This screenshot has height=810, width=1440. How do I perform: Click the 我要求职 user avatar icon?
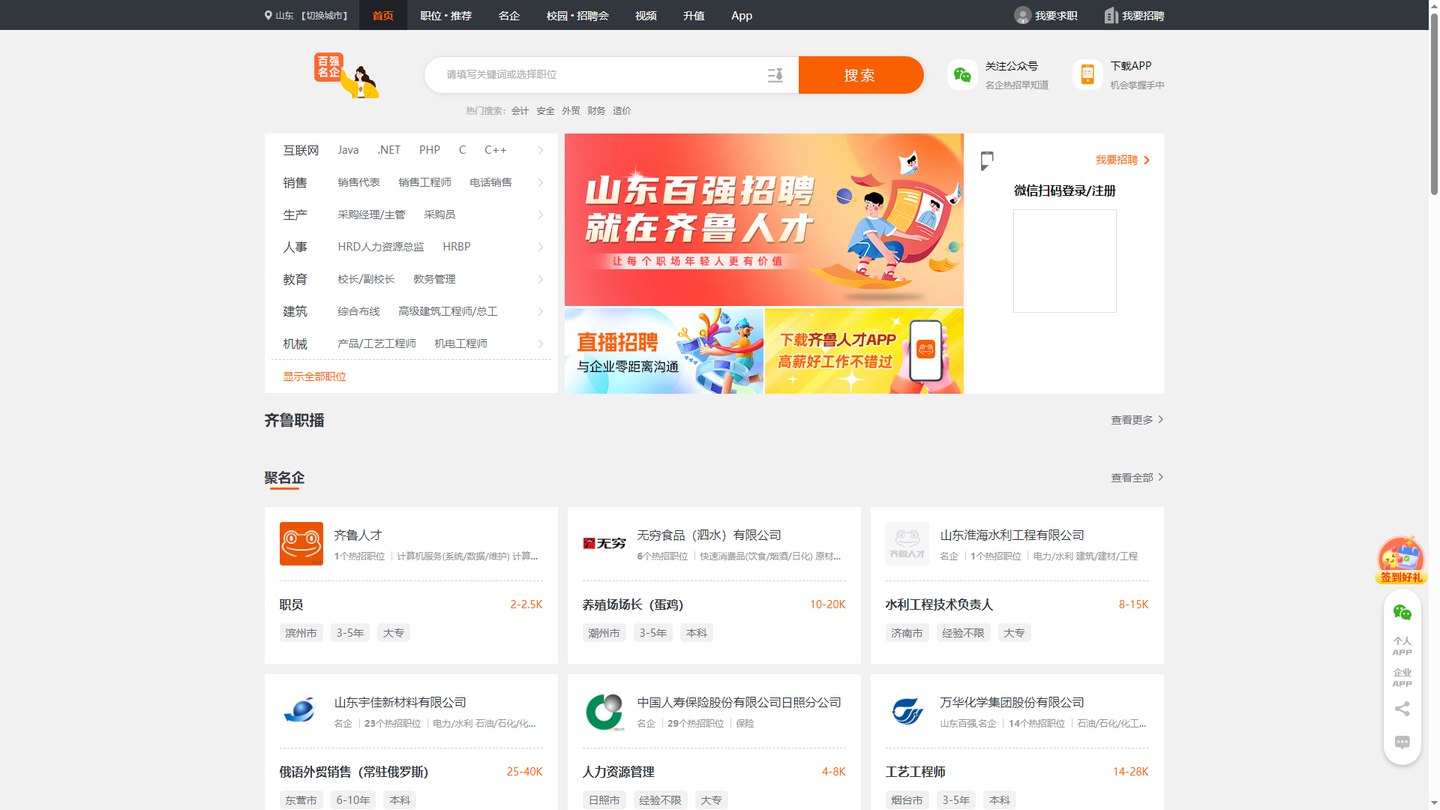point(1022,15)
